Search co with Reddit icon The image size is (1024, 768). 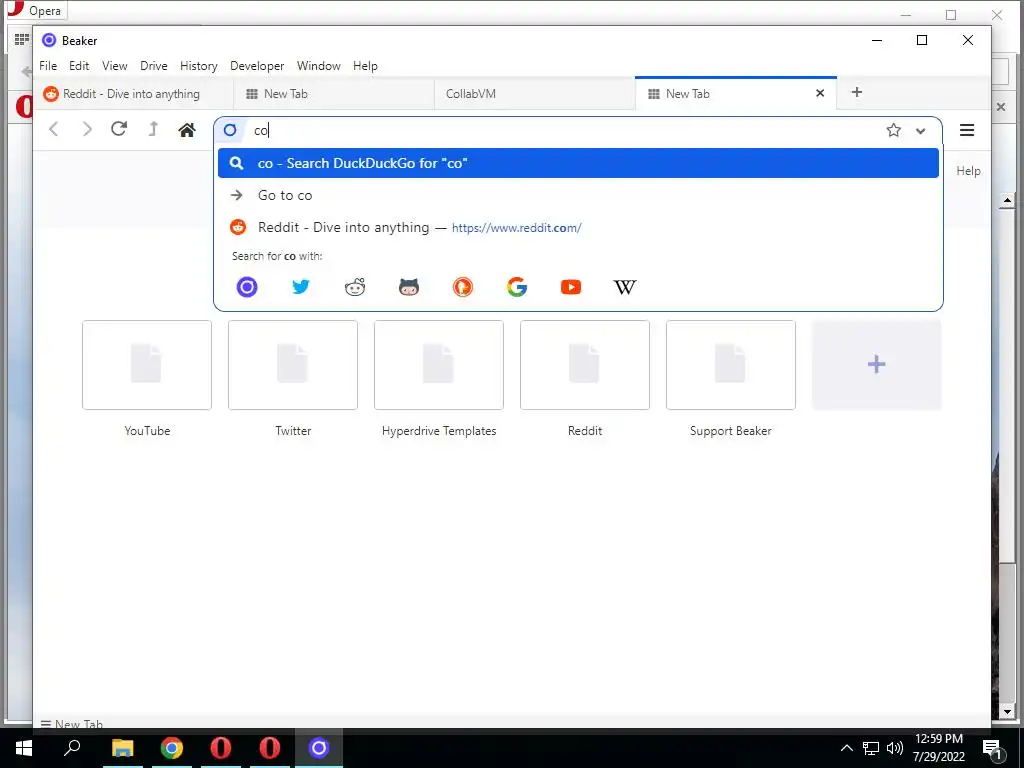point(355,287)
